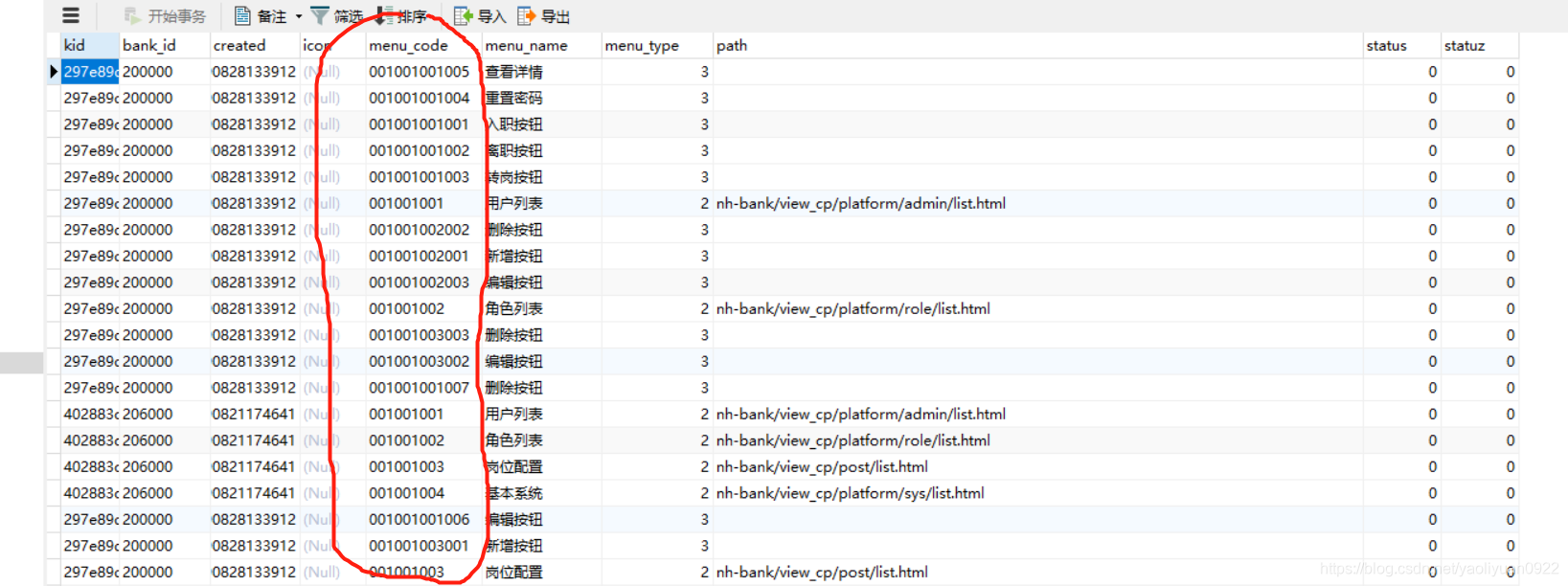Select the path cell ending platform/sys/list.html
This screenshot has width=1568, height=586.
click(1037, 493)
